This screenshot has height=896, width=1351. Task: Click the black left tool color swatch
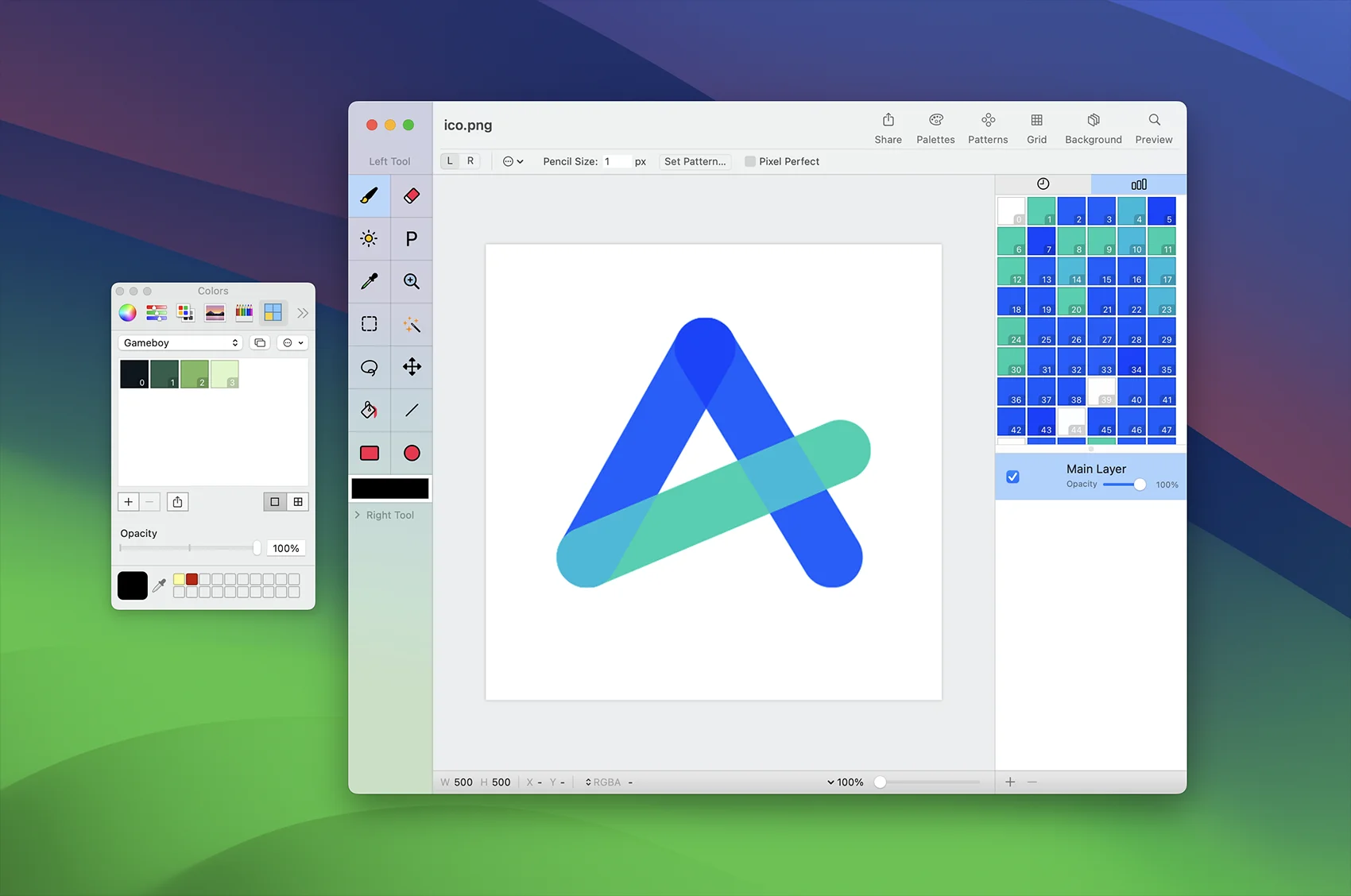(x=390, y=489)
